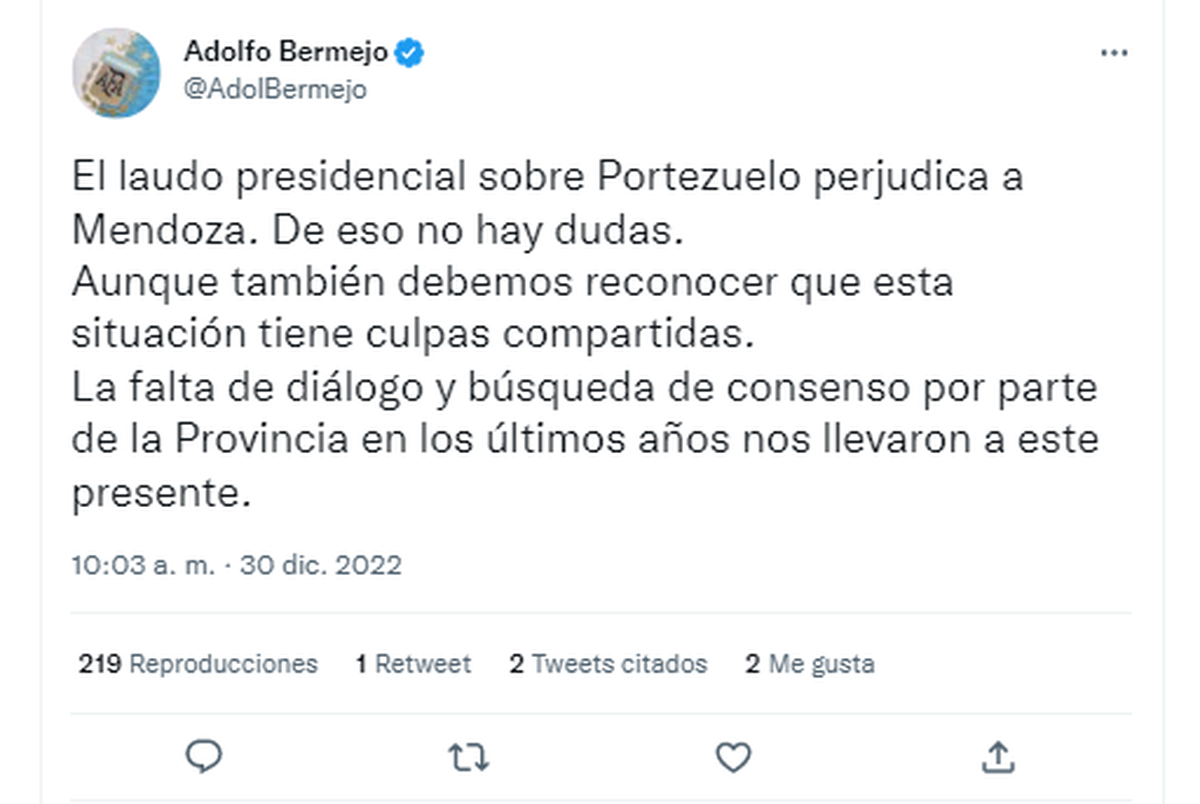Click the line "Aunque también debemos reconocer"

512,283
